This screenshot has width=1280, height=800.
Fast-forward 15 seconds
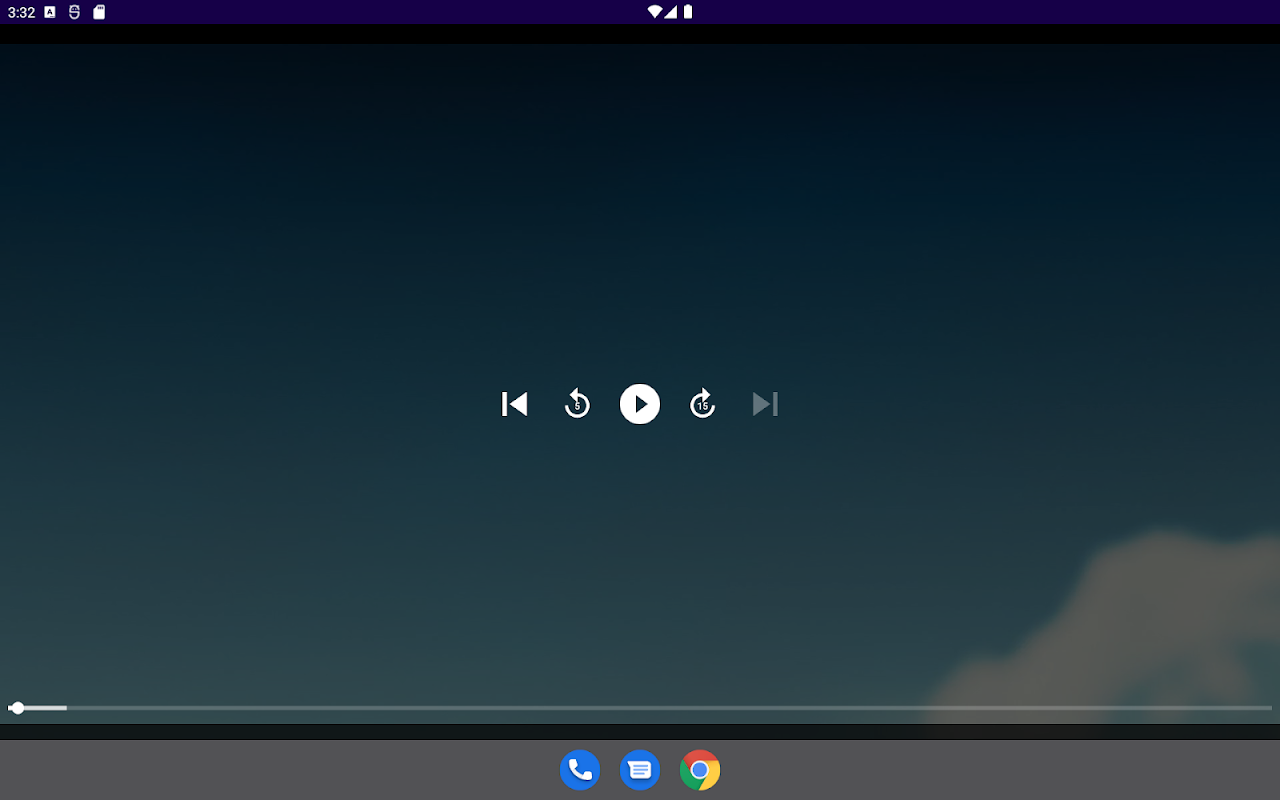tap(703, 404)
